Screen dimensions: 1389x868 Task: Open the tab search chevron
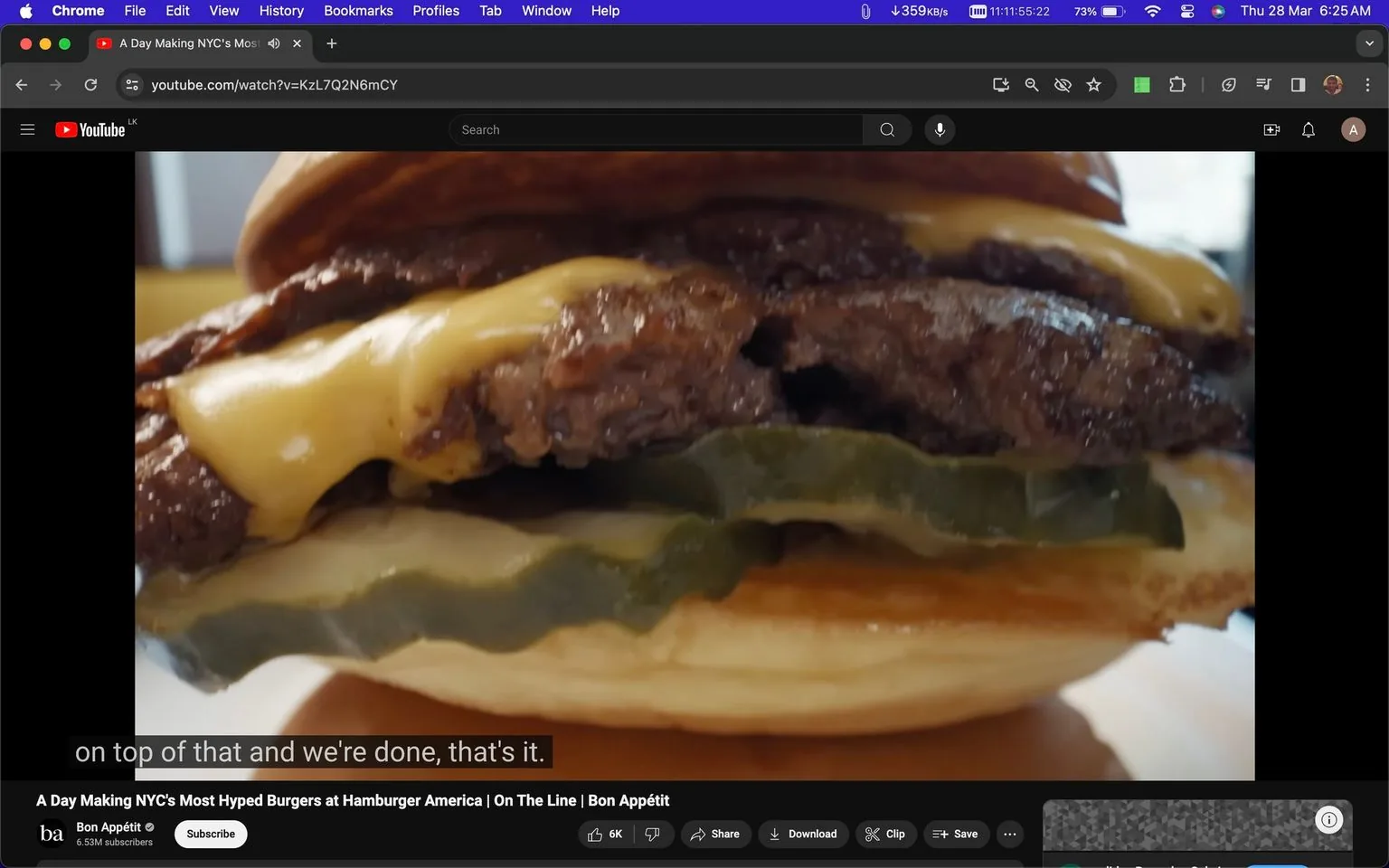click(x=1370, y=42)
